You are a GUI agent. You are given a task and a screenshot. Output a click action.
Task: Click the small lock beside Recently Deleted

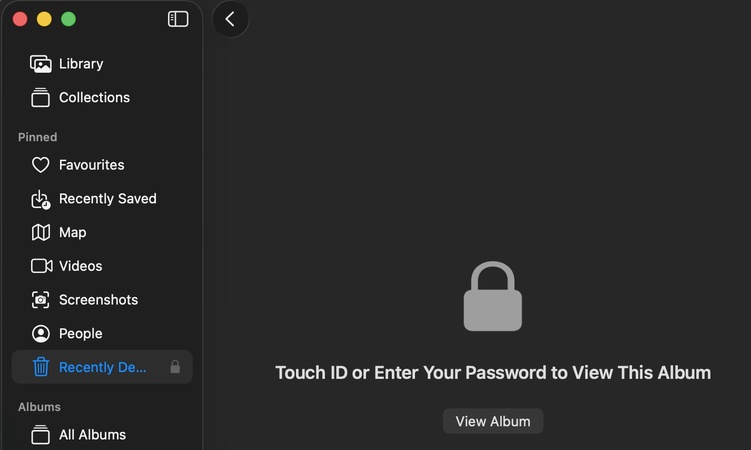pyautogui.click(x=175, y=367)
